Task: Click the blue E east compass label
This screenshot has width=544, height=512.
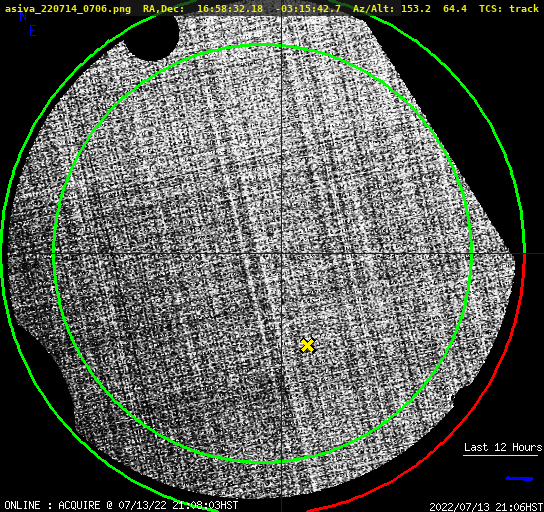Action: pyautogui.click(x=33, y=31)
